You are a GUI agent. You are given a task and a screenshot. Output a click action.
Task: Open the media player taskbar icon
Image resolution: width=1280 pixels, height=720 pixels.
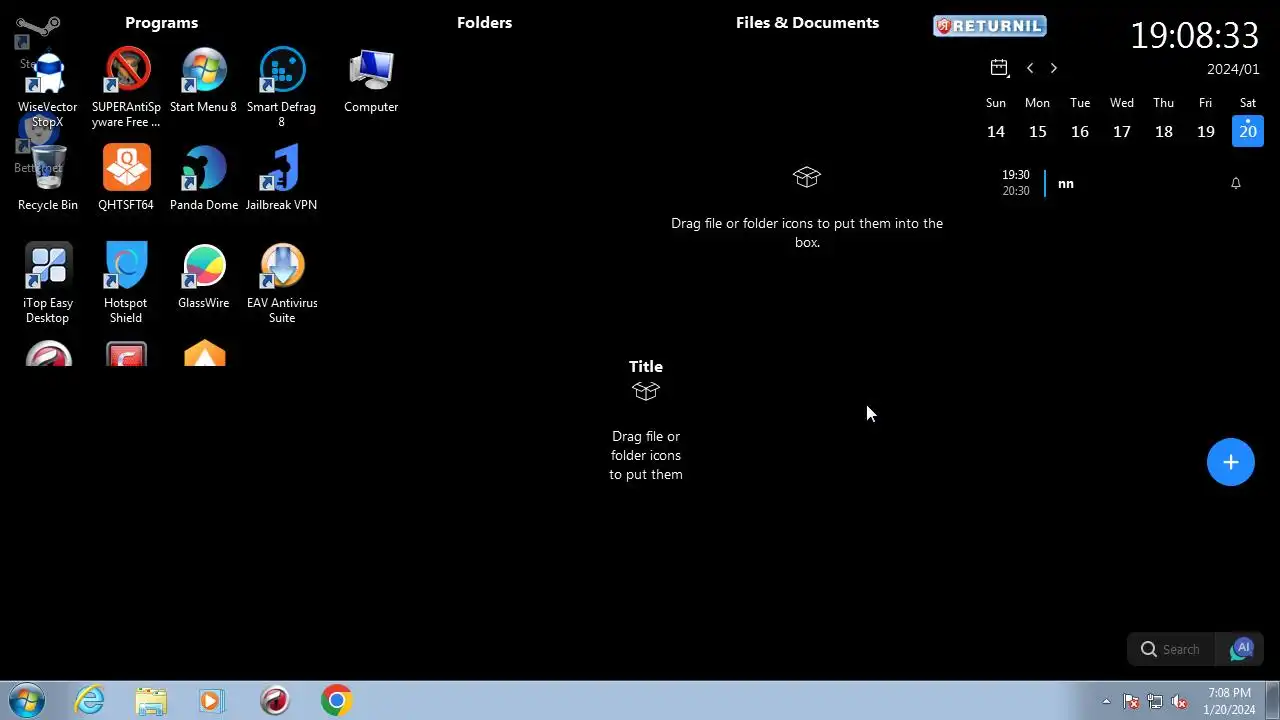211,700
